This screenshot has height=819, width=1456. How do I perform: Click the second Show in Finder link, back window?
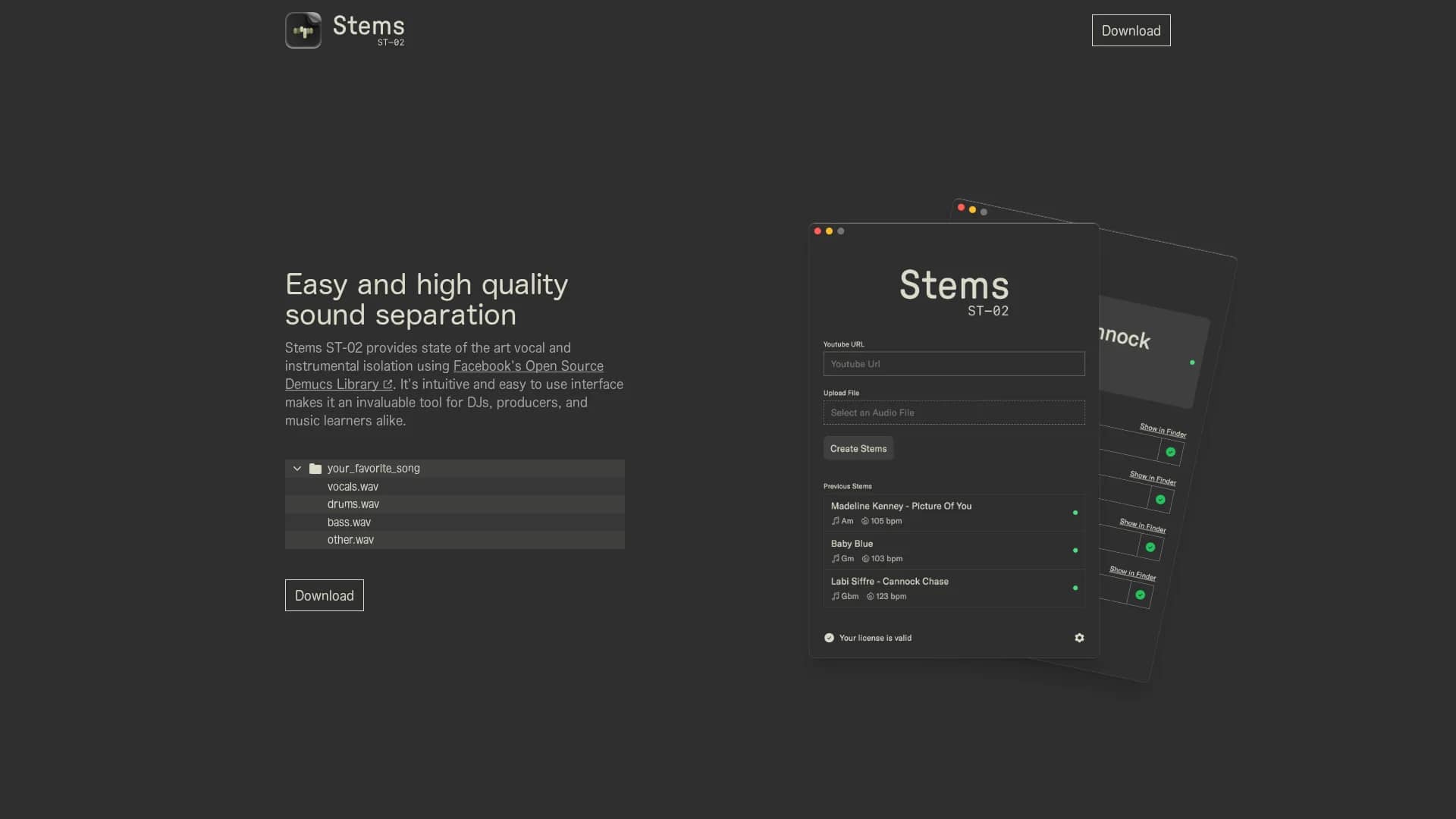coord(1153,478)
